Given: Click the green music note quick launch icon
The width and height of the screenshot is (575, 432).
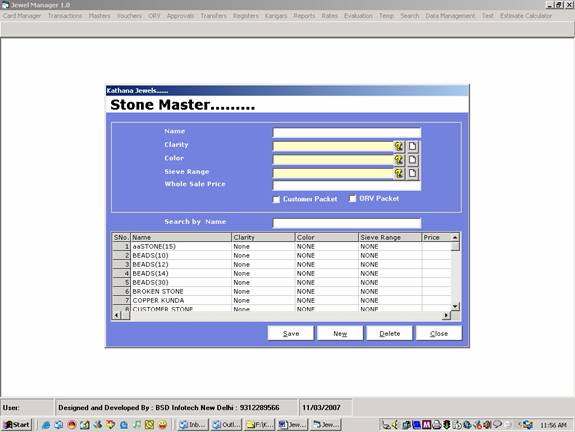Looking at the screenshot, I should pos(137,425).
